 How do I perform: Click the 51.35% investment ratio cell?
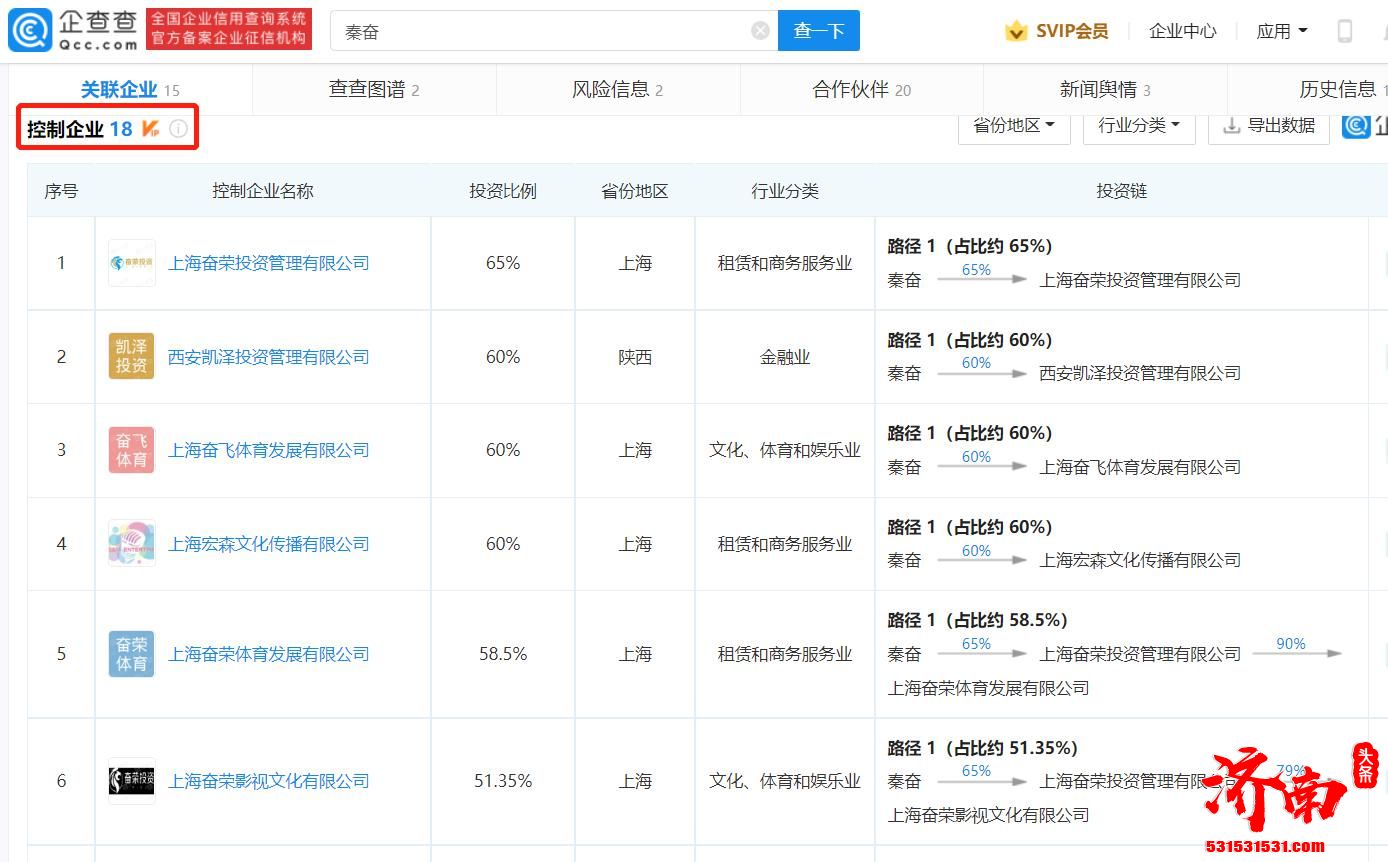pos(503,781)
